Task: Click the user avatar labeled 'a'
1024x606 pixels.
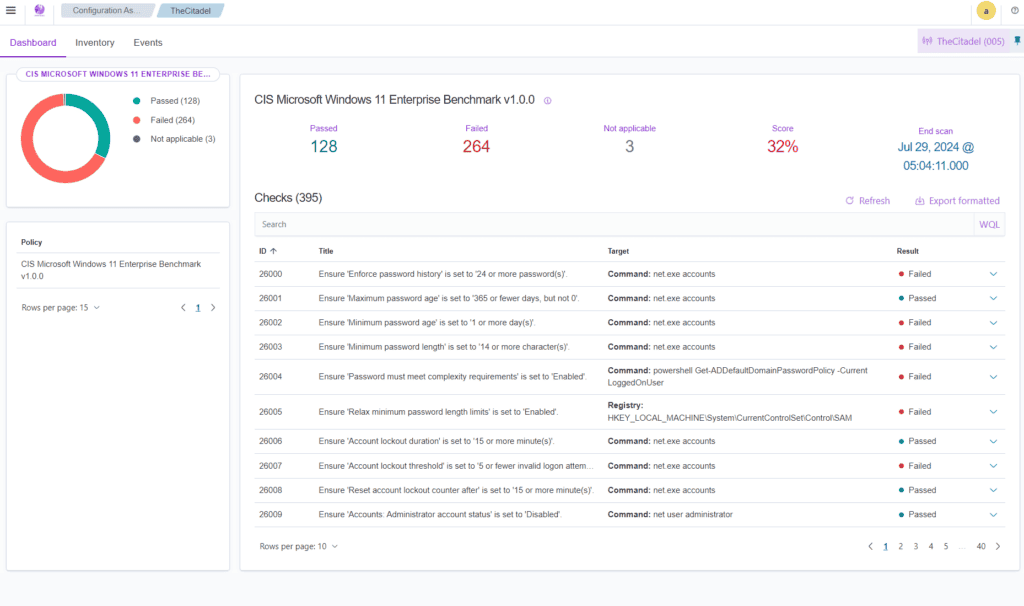Action: click(984, 10)
